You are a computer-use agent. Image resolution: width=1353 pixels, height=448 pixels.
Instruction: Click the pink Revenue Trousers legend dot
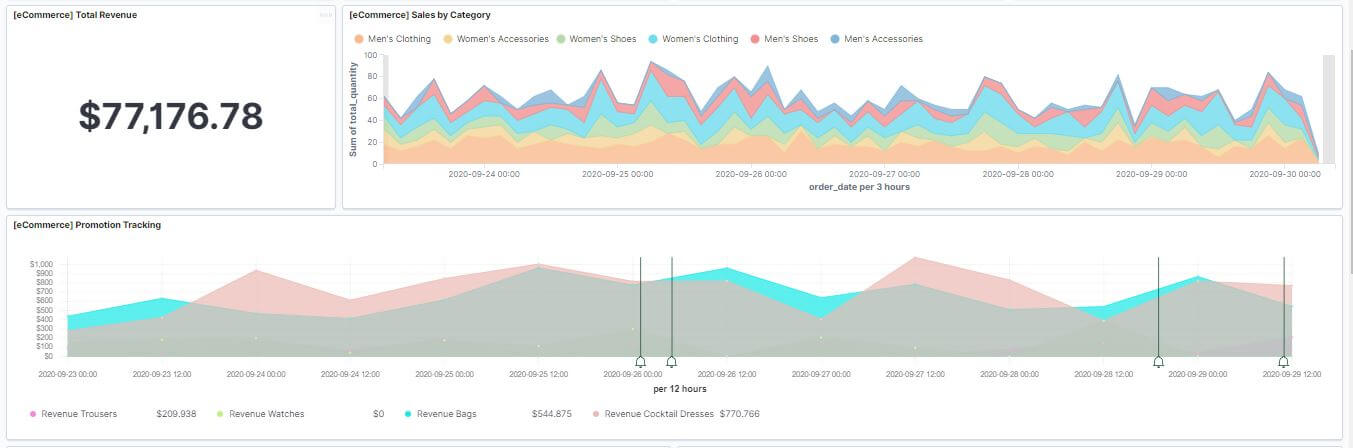(33, 413)
